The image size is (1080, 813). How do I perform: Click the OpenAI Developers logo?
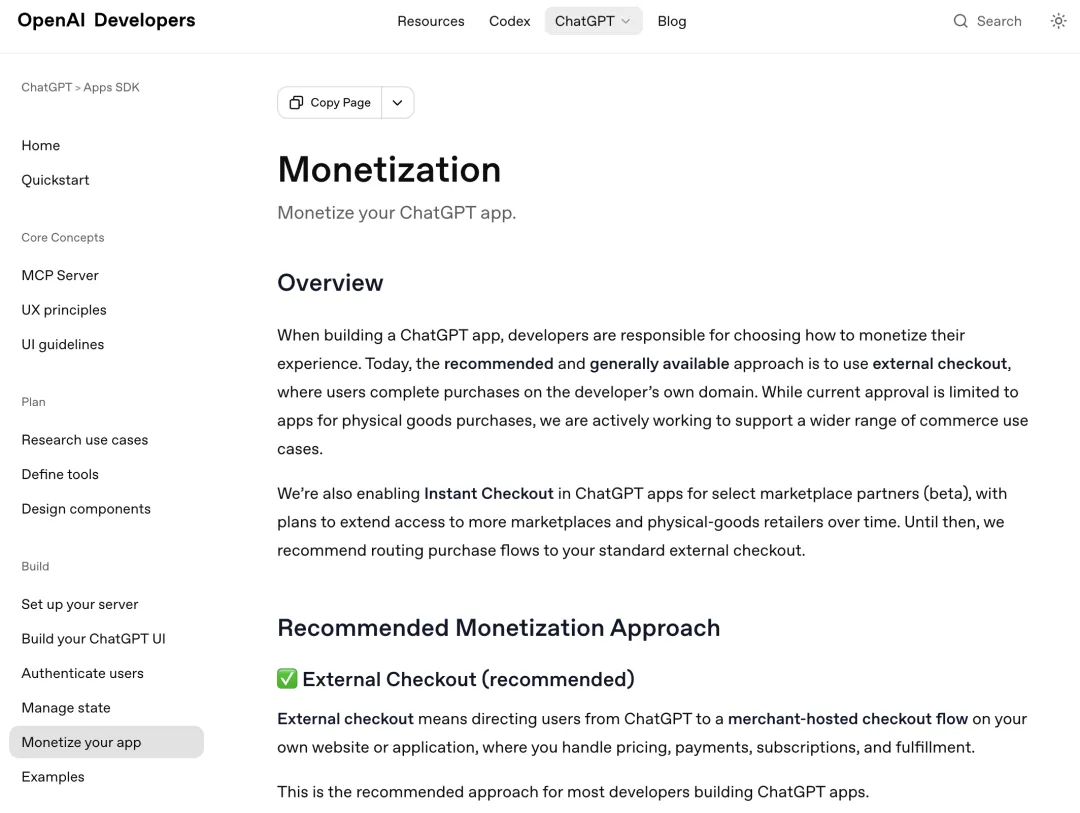107,20
